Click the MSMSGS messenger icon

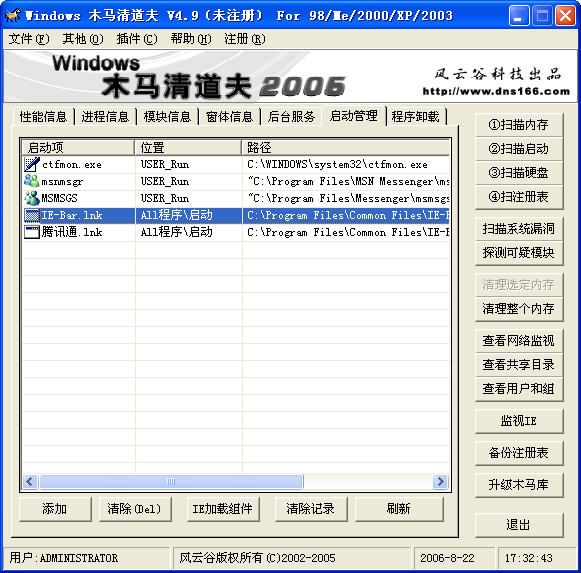point(32,198)
